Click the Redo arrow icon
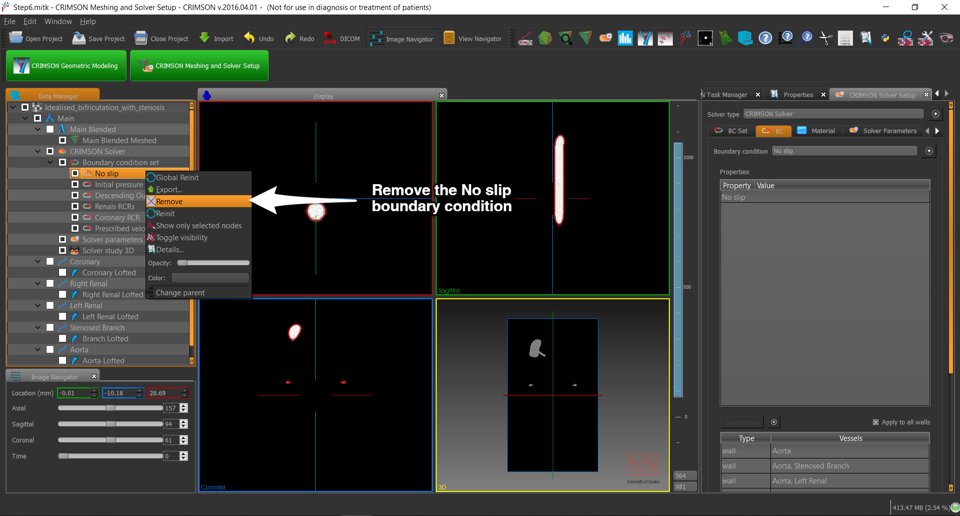This screenshot has width=960, height=516. (290, 38)
